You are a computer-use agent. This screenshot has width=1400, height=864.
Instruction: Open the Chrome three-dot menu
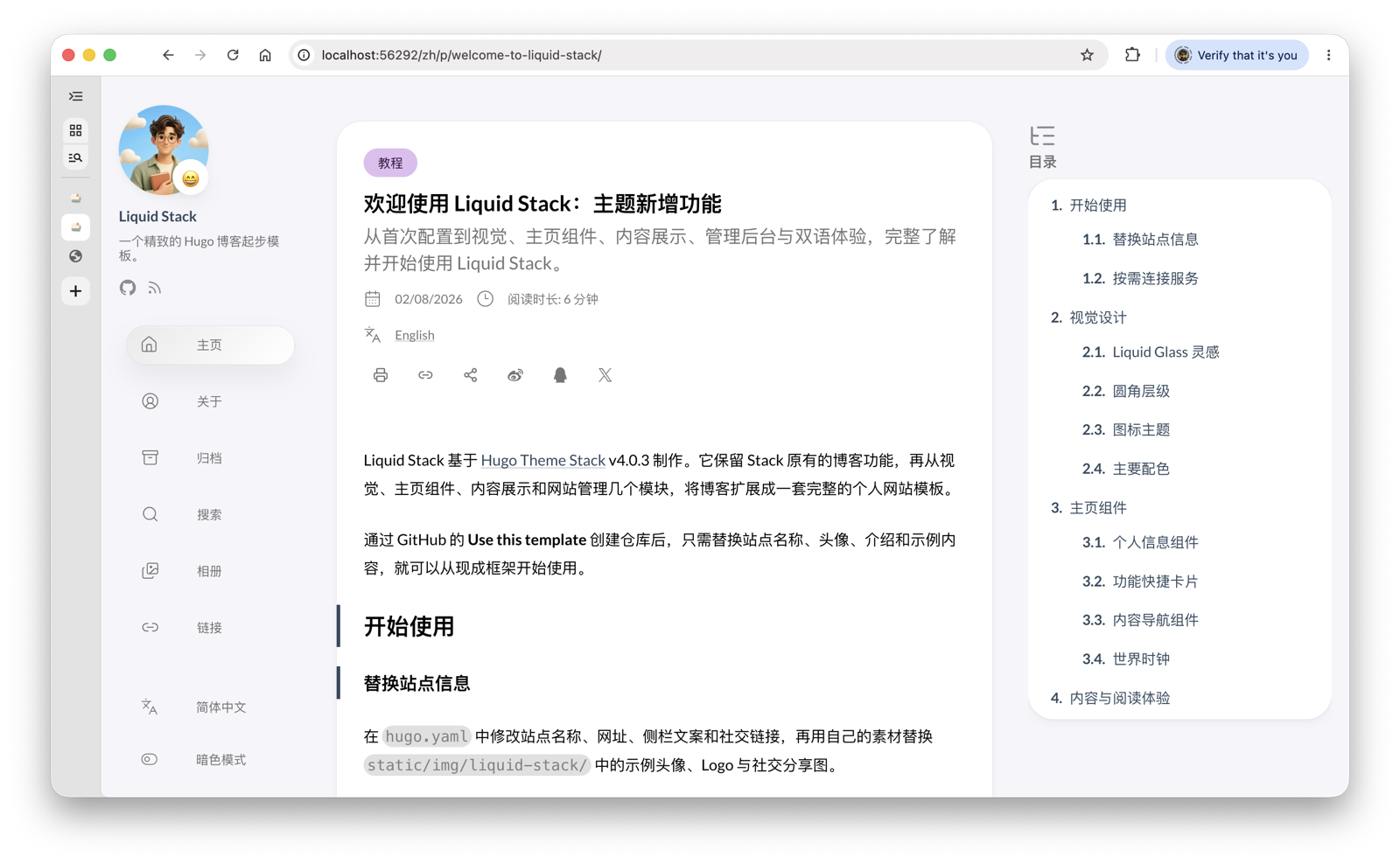(1328, 55)
